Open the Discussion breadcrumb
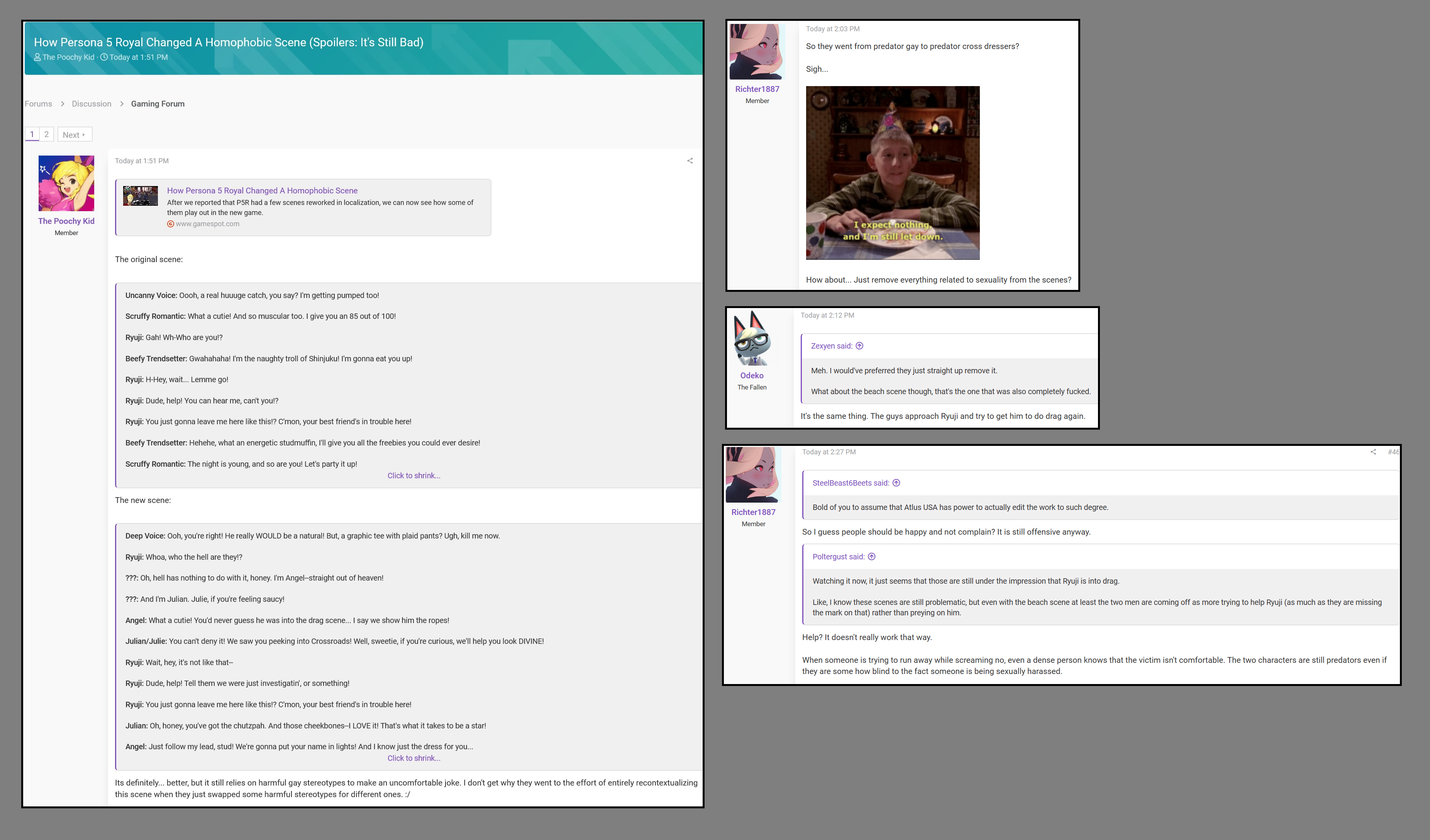This screenshot has height=840, width=1430. pos(91,104)
